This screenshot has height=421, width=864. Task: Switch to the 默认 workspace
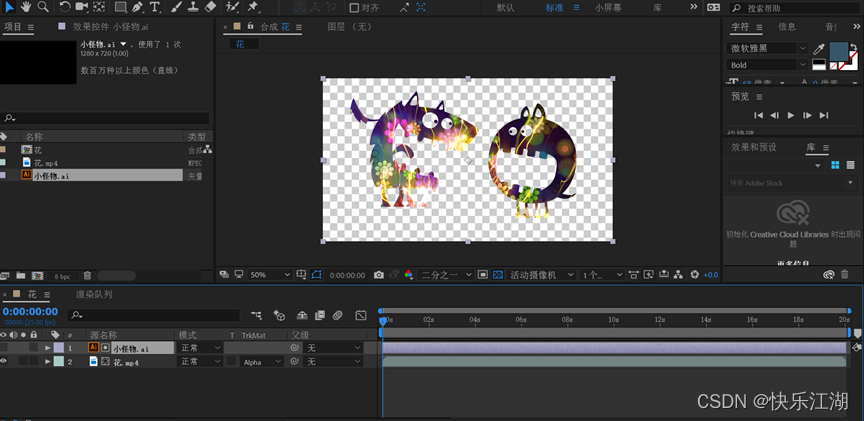point(506,8)
